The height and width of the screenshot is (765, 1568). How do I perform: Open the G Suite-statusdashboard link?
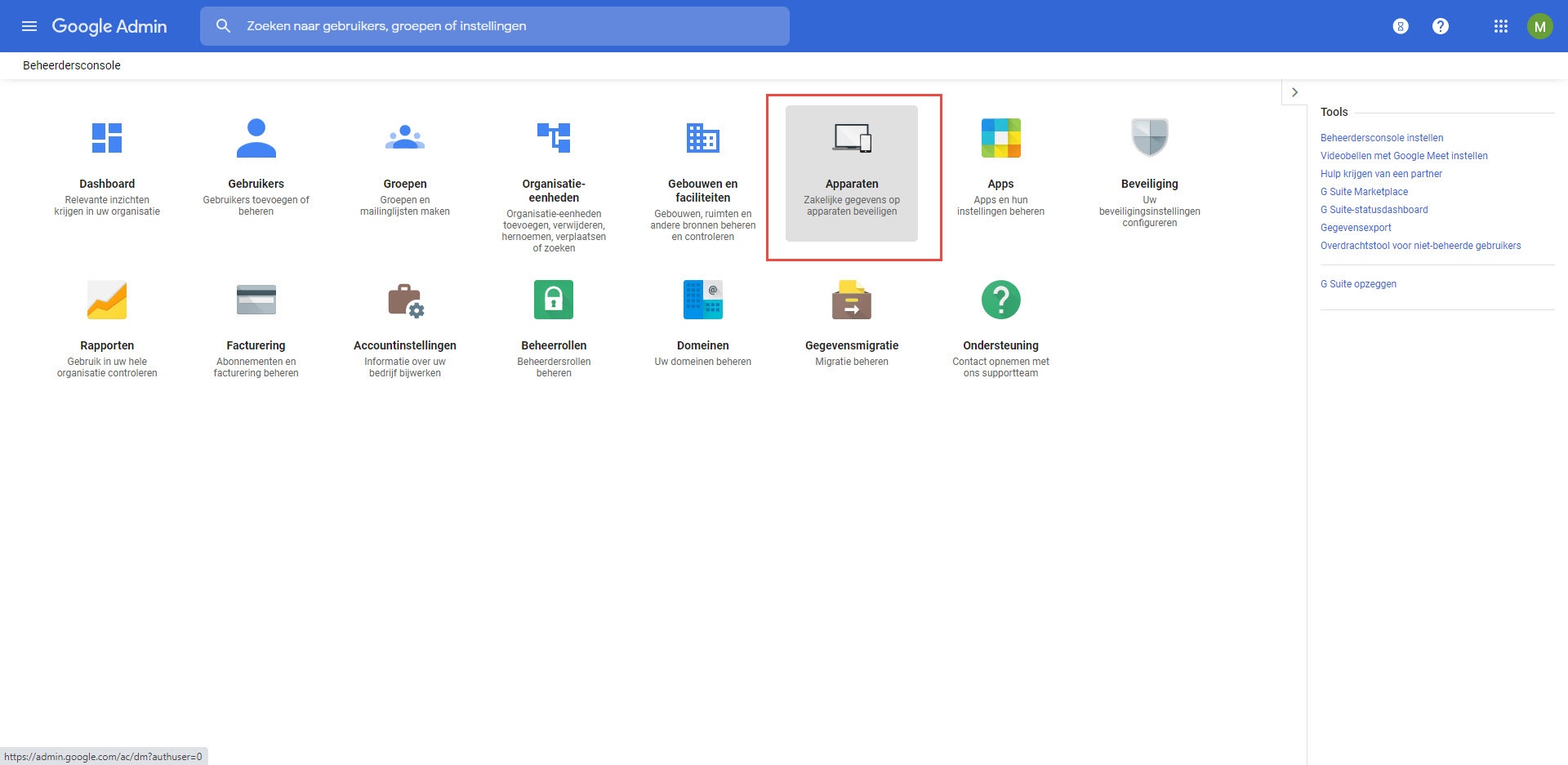1374,210
